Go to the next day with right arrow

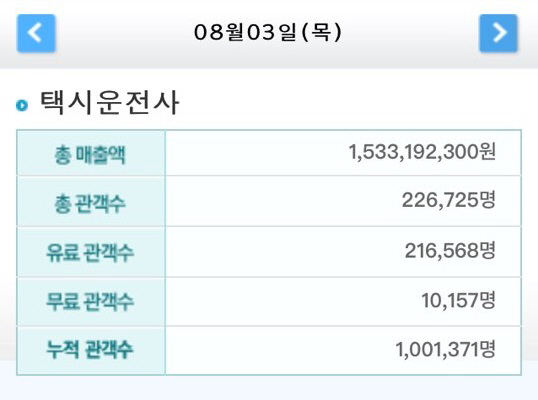click(498, 33)
